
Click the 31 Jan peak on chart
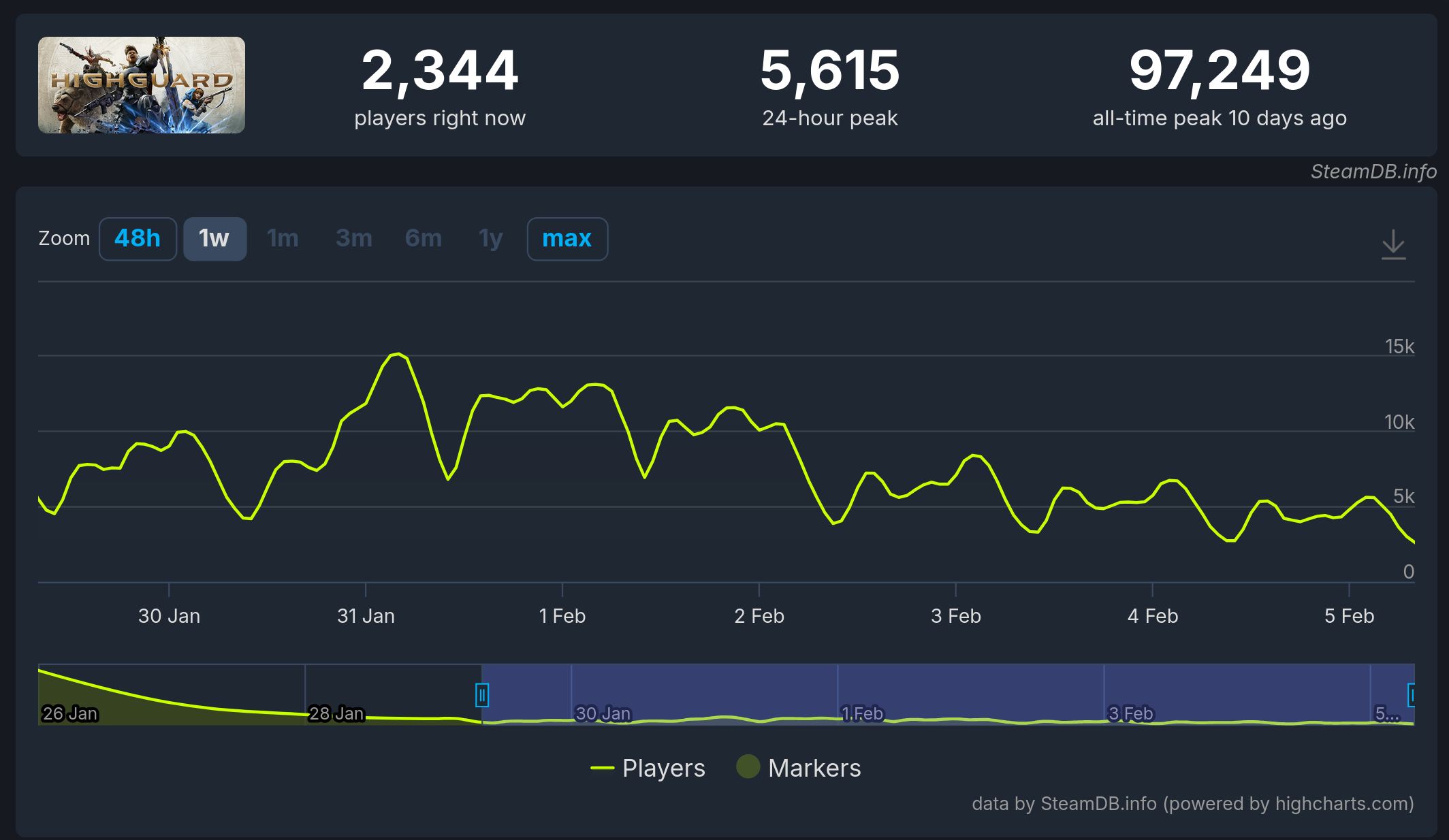click(397, 354)
